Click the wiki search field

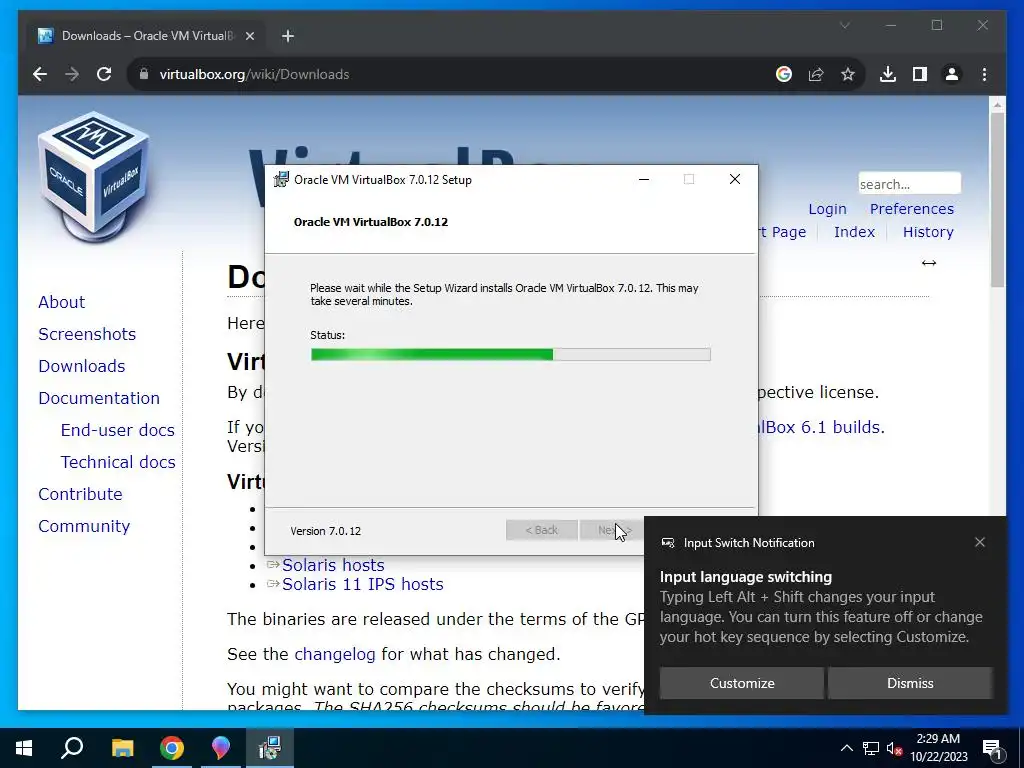[x=909, y=184]
